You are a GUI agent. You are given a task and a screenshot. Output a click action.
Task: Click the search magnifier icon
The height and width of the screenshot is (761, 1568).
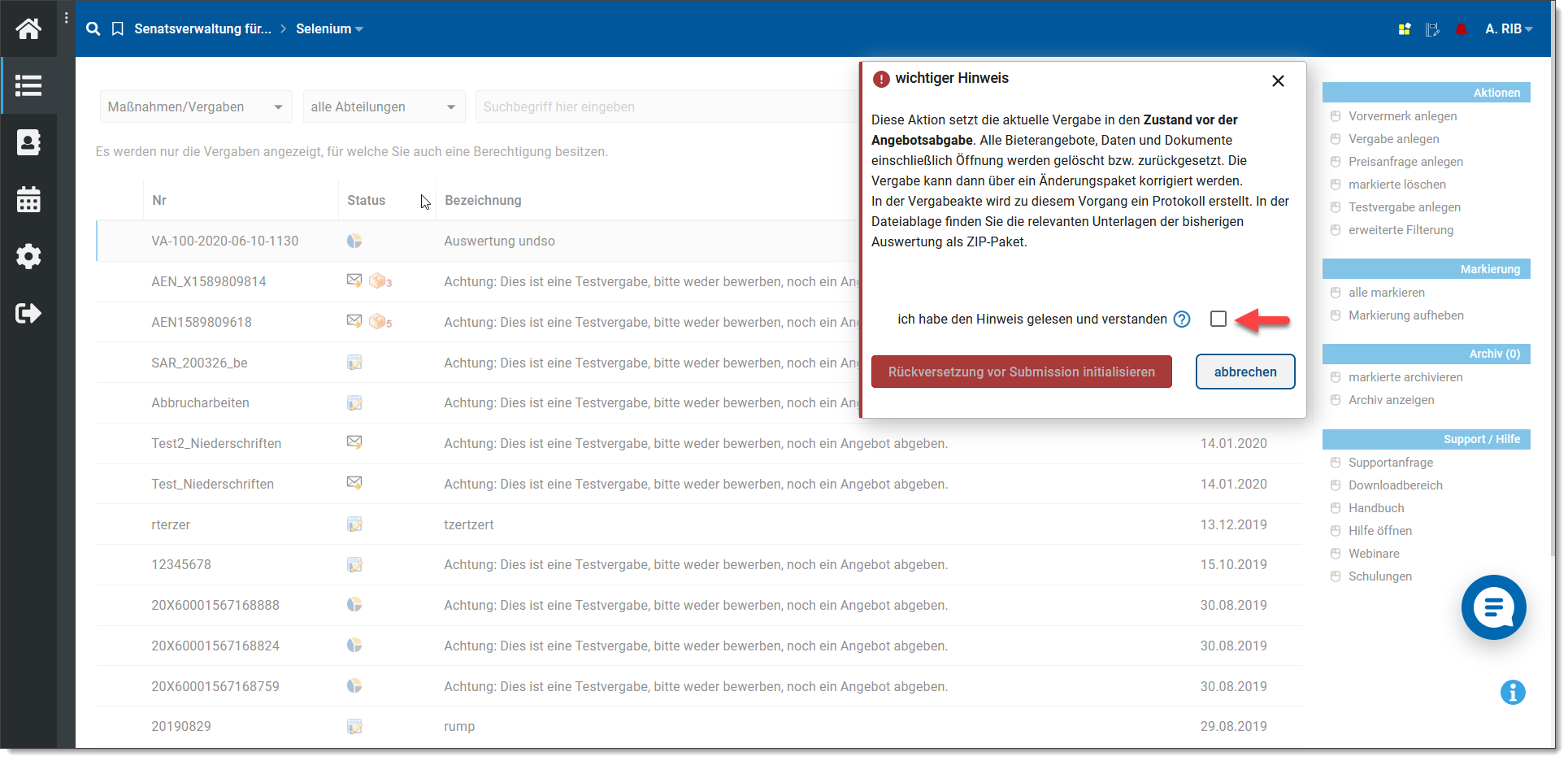click(x=93, y=29)
